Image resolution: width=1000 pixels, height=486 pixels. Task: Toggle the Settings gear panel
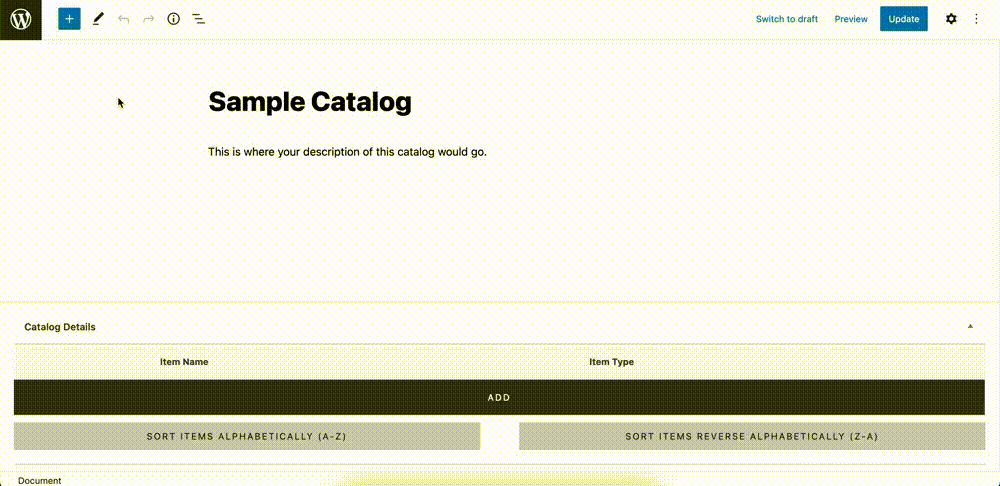(x=951, y=19)
